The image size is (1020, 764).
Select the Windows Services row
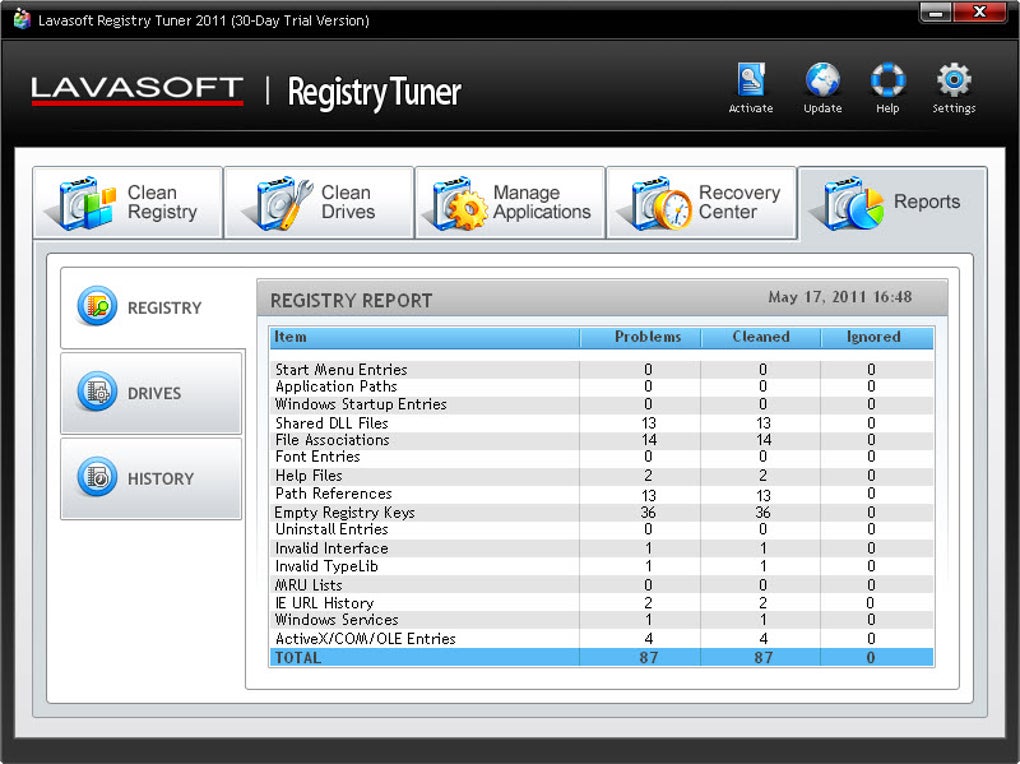point(602,620)
